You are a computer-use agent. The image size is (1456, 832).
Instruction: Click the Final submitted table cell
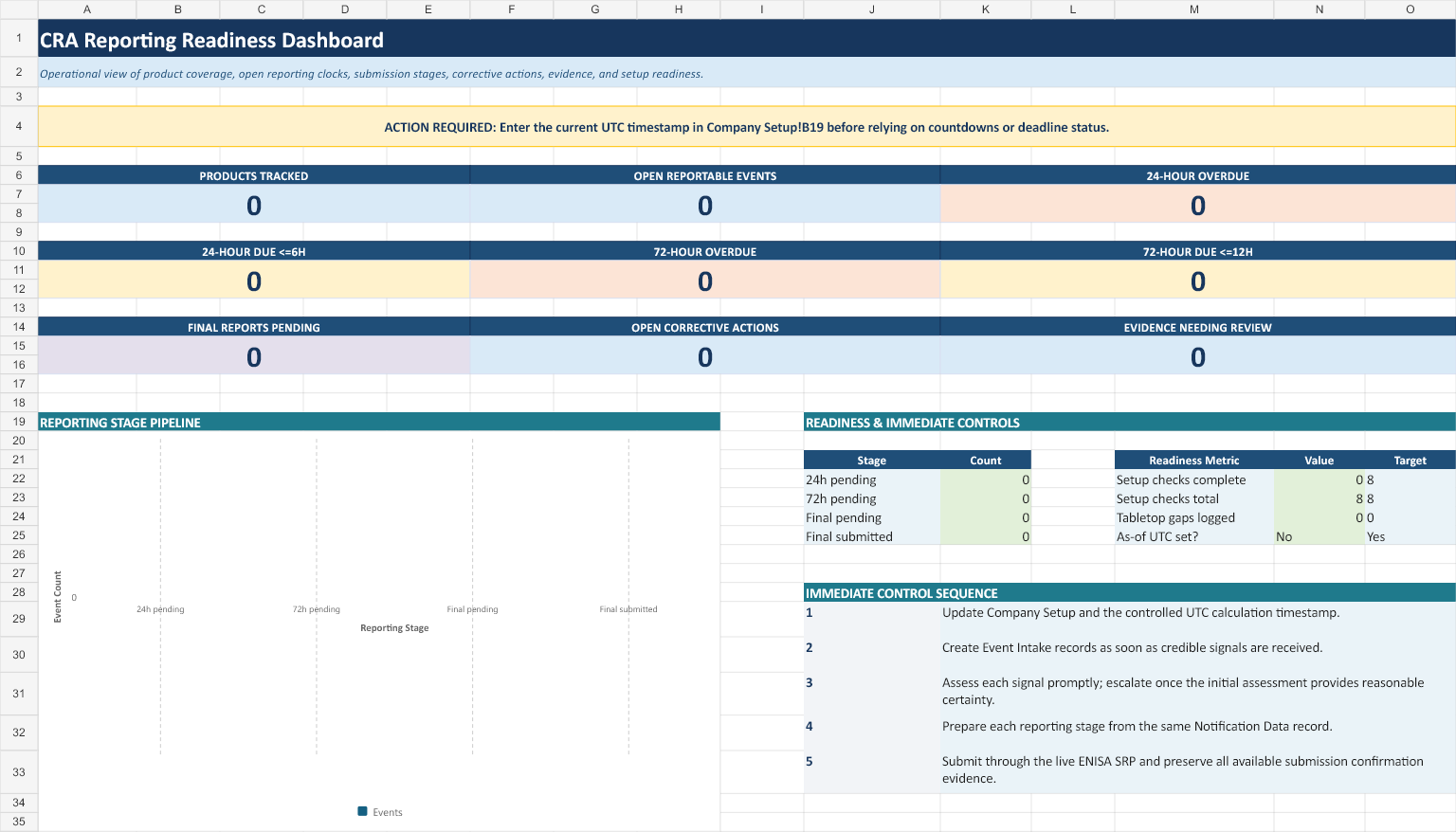(872, 535)
